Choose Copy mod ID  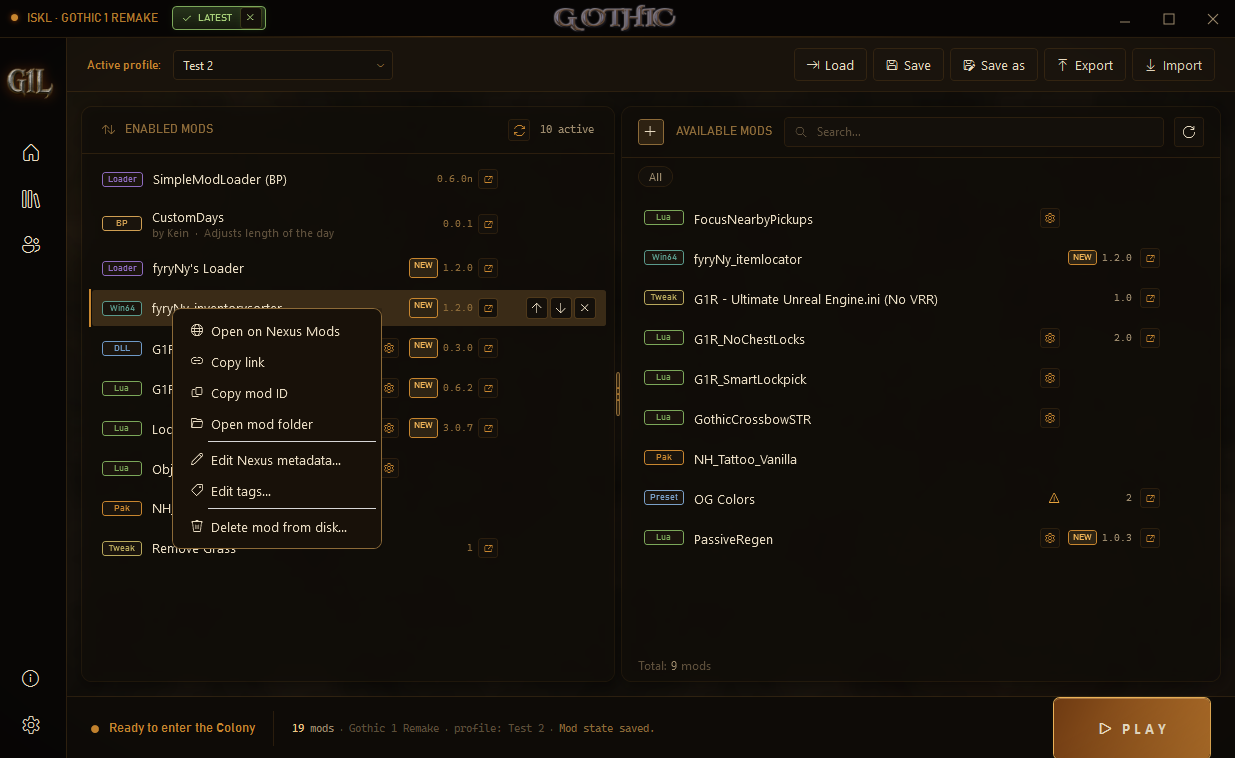click(x=277, y=393)
